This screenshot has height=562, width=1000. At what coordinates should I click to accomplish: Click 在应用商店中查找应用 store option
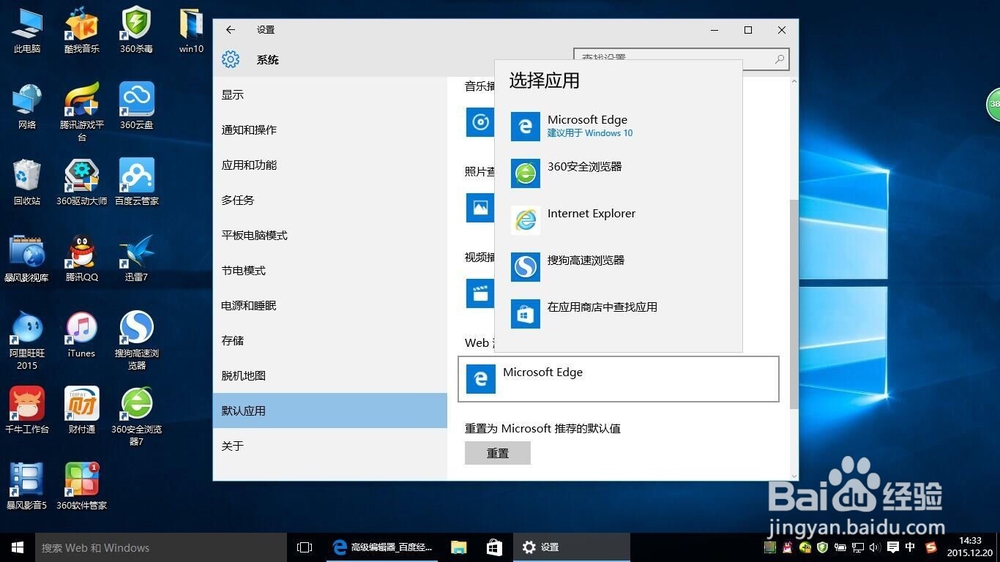618,314
